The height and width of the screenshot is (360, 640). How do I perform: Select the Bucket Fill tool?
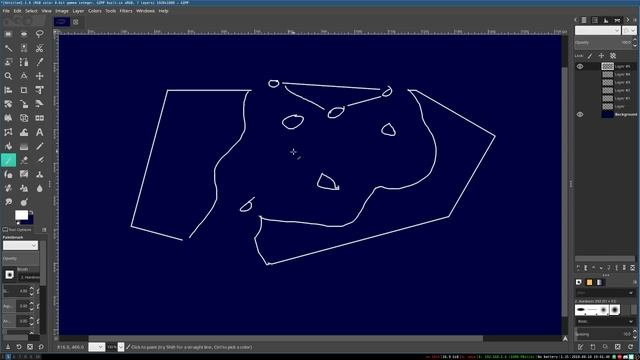[8, 146]
